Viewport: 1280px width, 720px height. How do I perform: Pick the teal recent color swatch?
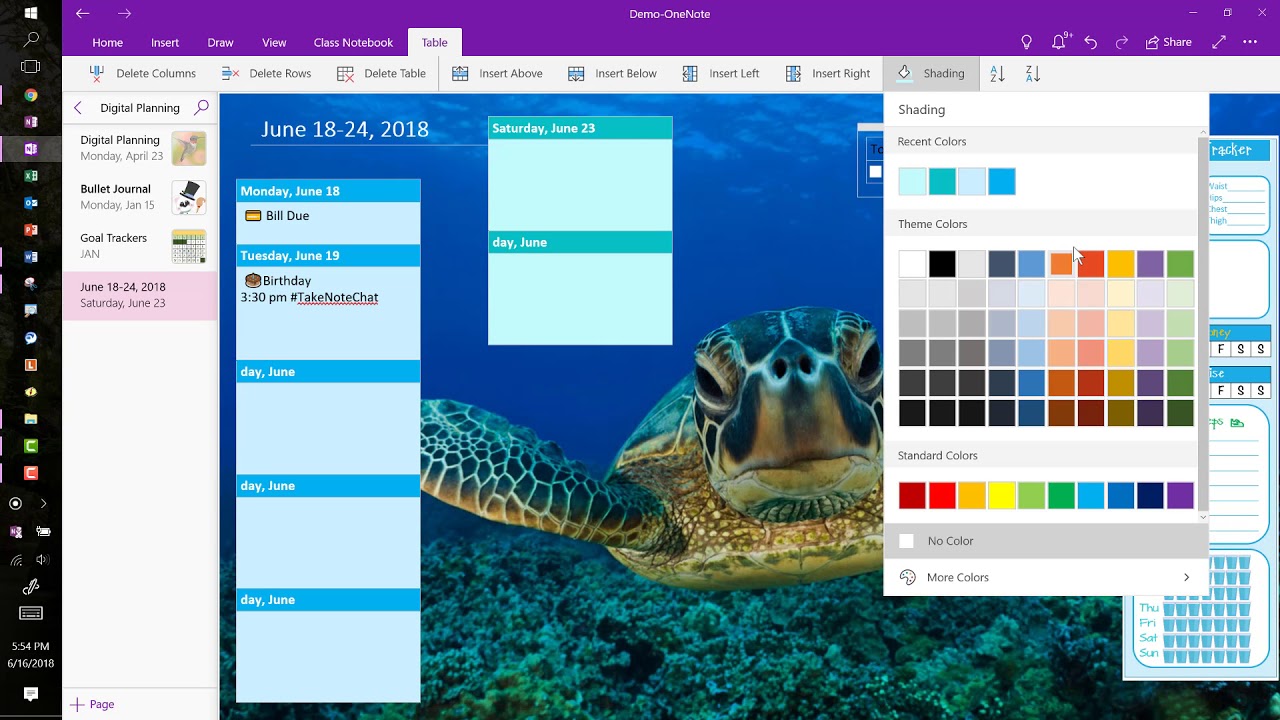tap(942, 181)
